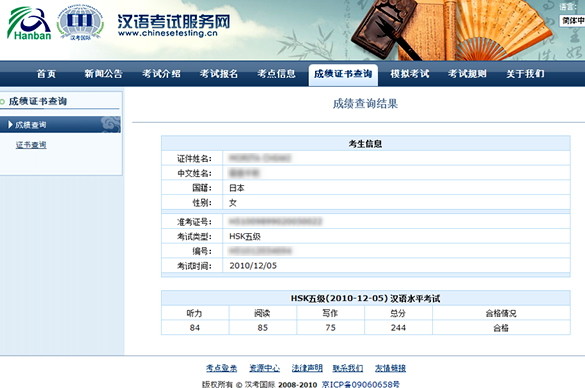This screenshot has width=585, height=388.
Task: Click the 总分 column header
Action: pyautogui.click(x=398, y=313)
